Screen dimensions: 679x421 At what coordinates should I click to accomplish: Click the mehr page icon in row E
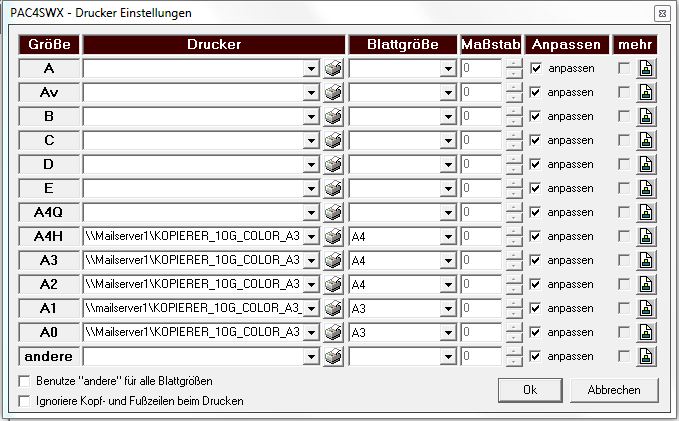click(646, 188)
